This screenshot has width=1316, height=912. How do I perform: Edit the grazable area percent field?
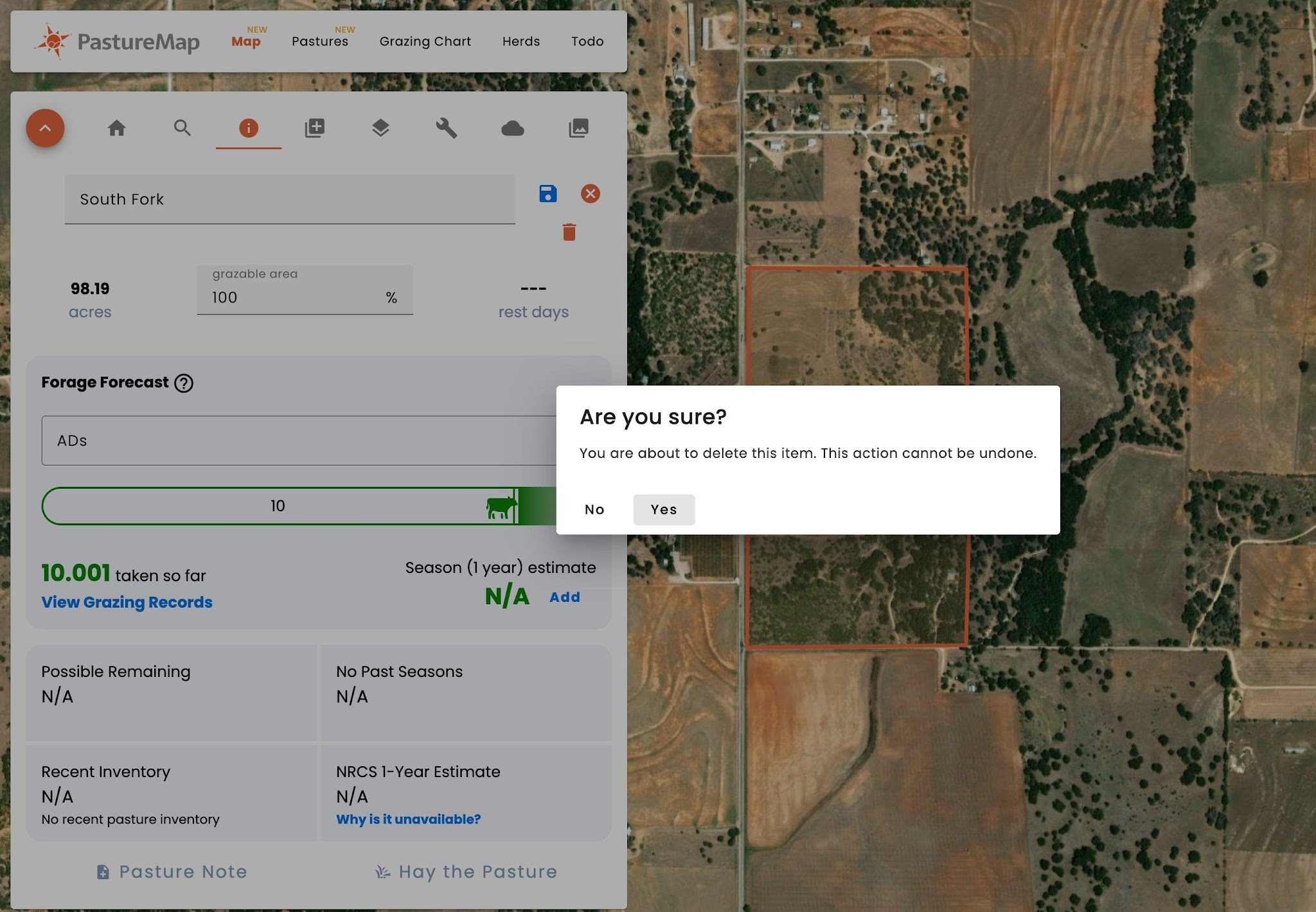click(x=305, y=290)
